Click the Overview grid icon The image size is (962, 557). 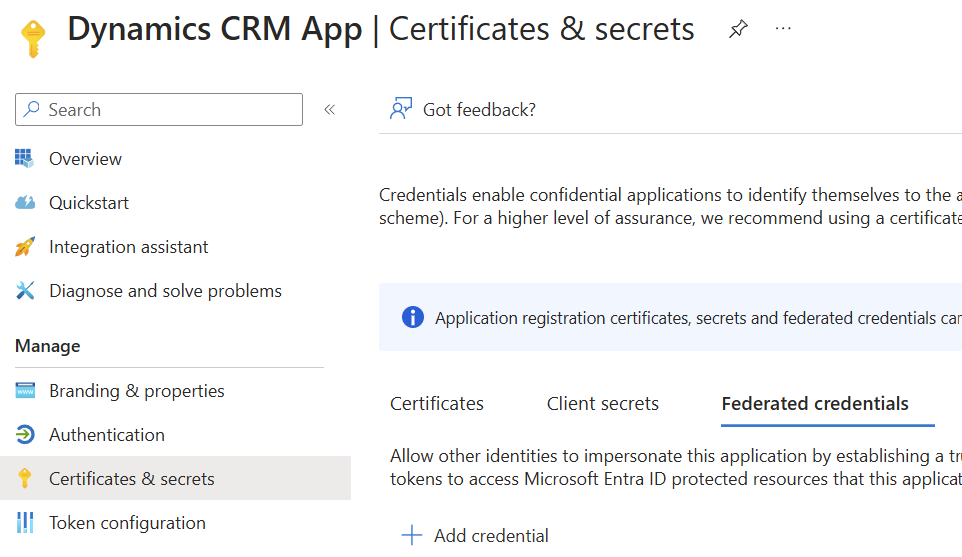[25, 158]
